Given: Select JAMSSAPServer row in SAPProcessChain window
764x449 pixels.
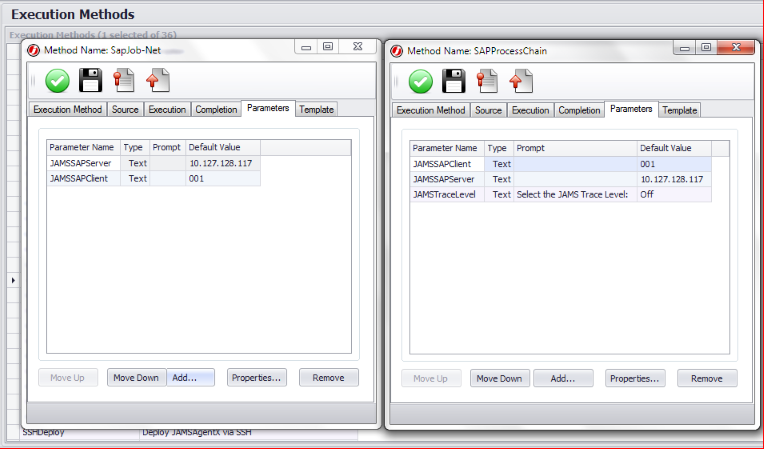Looking at the screenshot, I should point(561,179).
